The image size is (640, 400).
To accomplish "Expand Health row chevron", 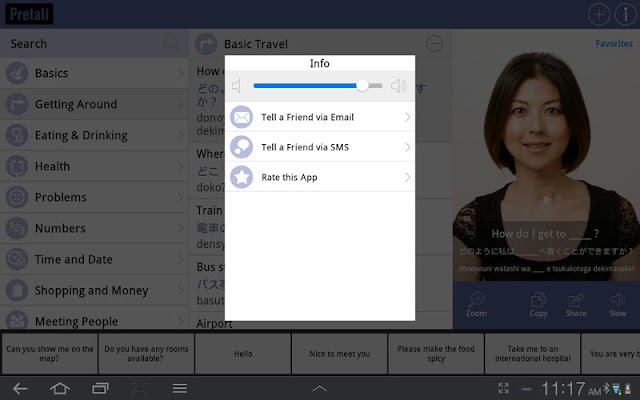I will [x=181, y=166].
